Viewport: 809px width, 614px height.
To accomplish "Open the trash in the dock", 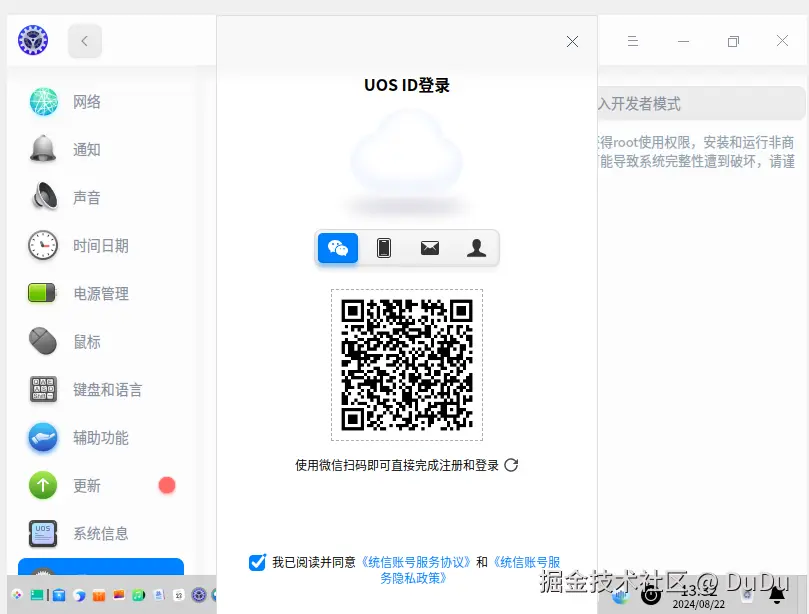I will coord(747,595).
